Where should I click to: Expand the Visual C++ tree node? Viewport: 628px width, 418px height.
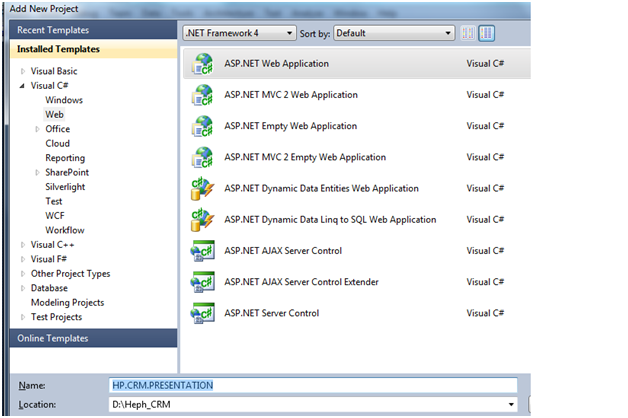(23, 245)
